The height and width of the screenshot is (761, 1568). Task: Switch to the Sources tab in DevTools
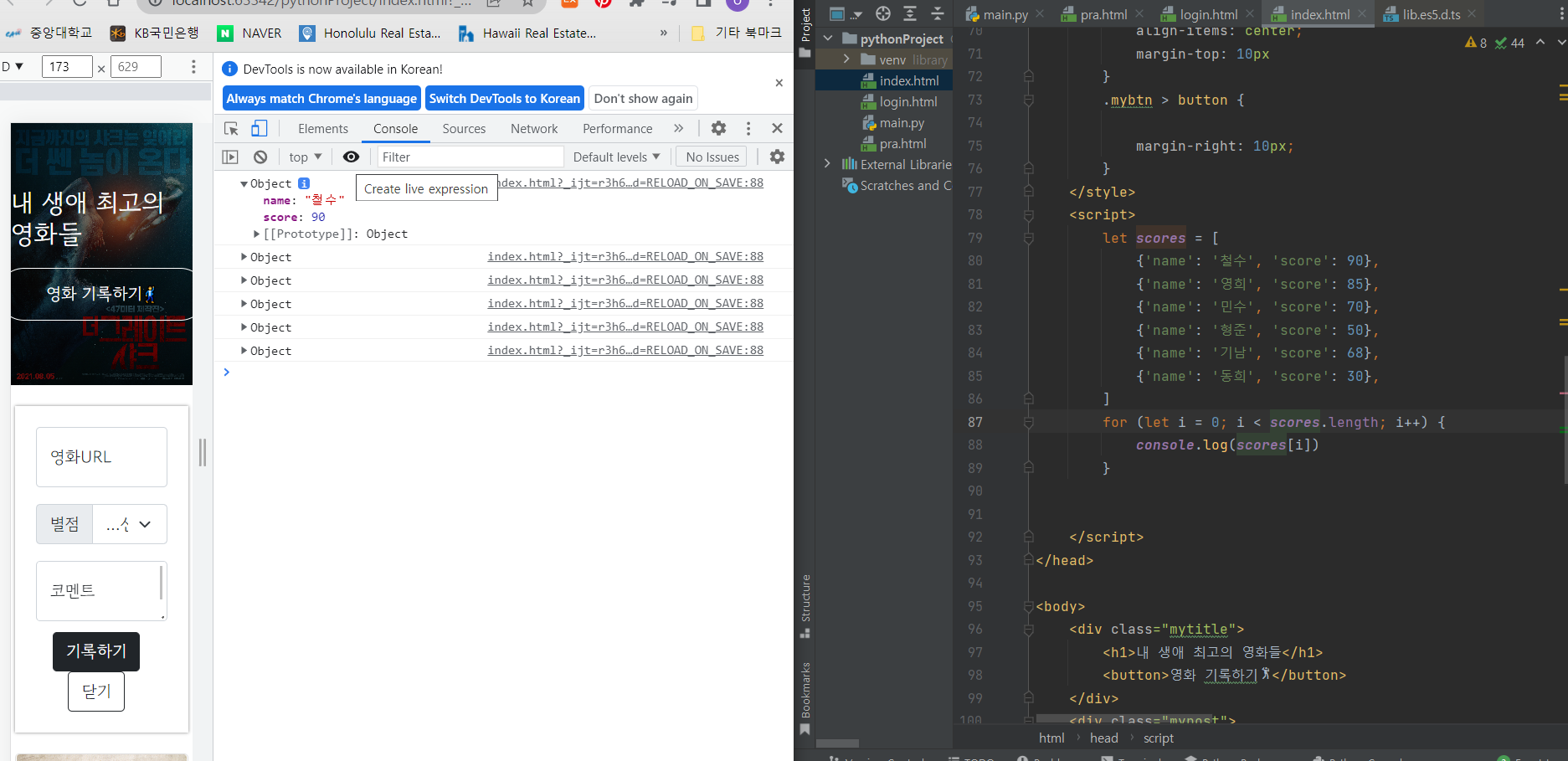pyautogui.click(x=464, y=128)
